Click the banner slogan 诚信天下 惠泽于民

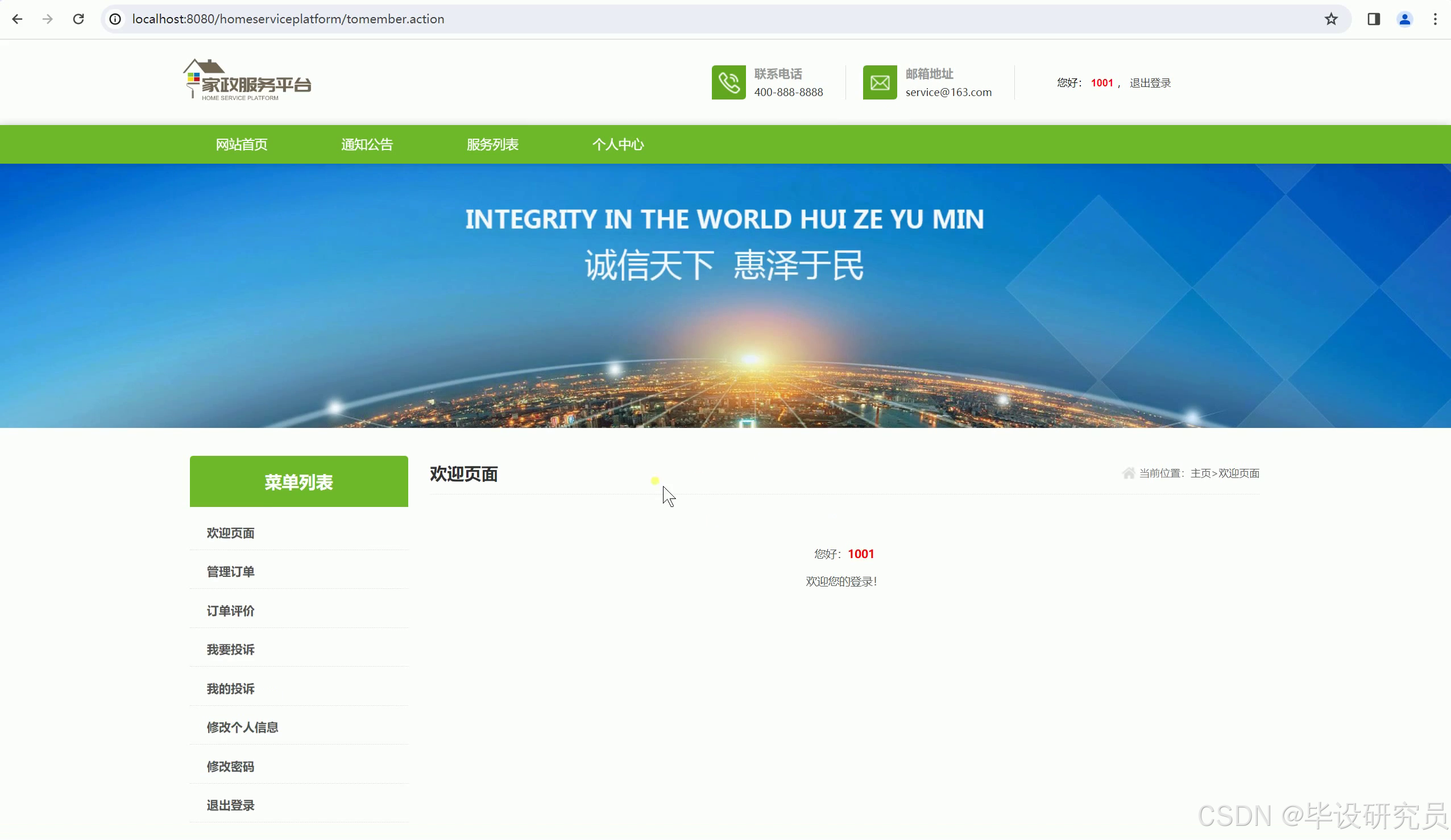[724, 265]
